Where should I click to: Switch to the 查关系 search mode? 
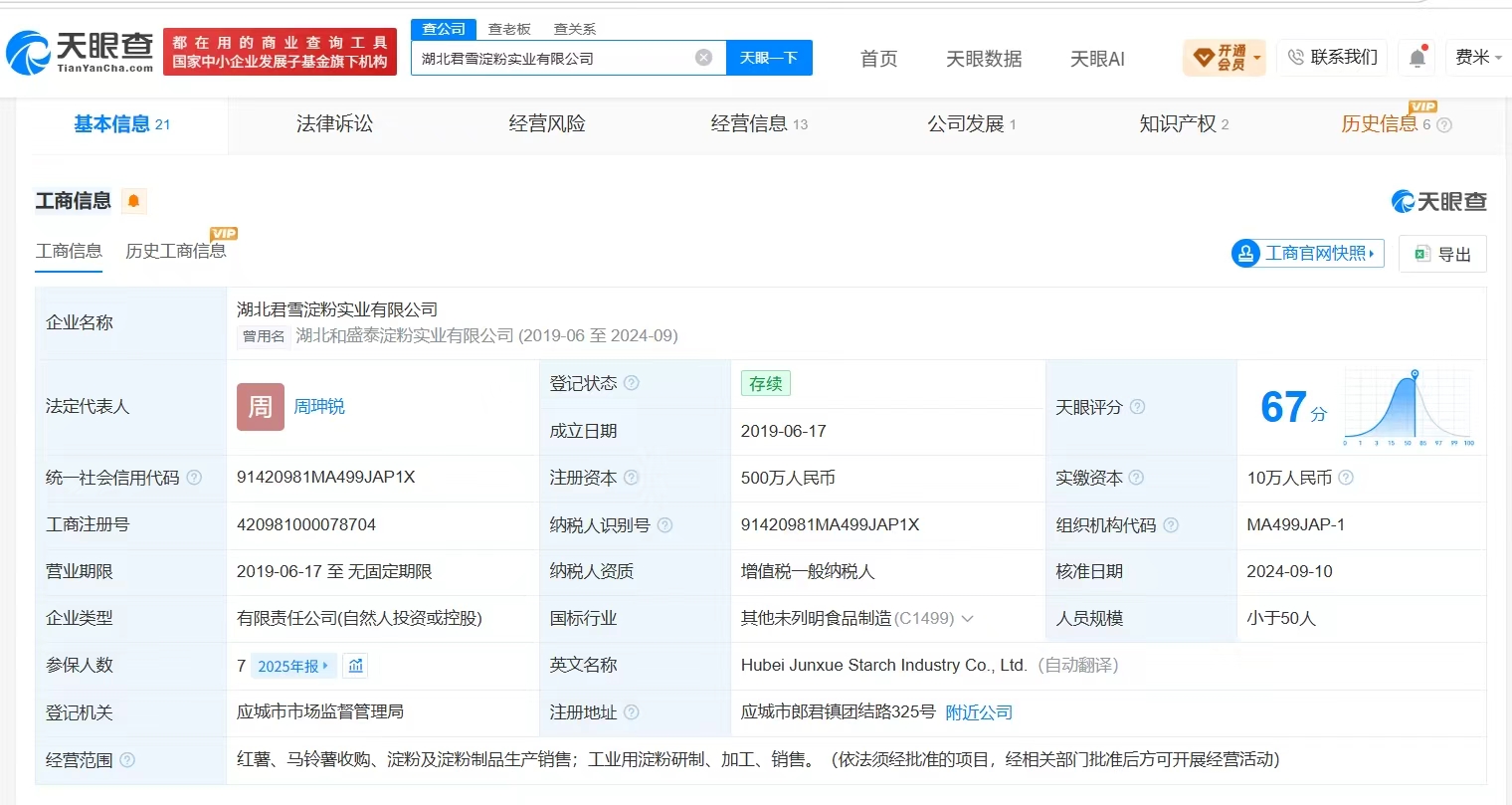pyautogui.click(x=575, y=29)
